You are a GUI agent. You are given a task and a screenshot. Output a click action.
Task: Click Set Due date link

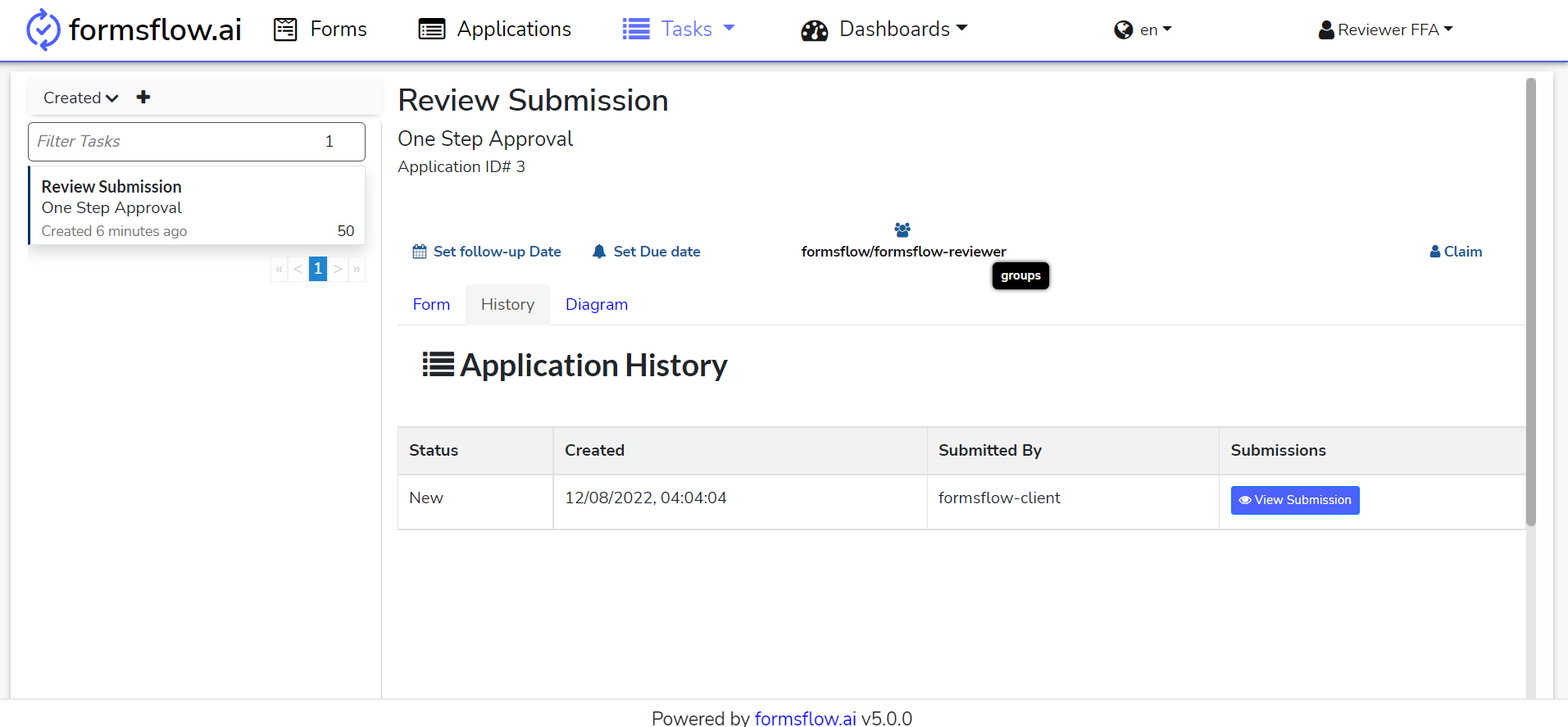647,252
